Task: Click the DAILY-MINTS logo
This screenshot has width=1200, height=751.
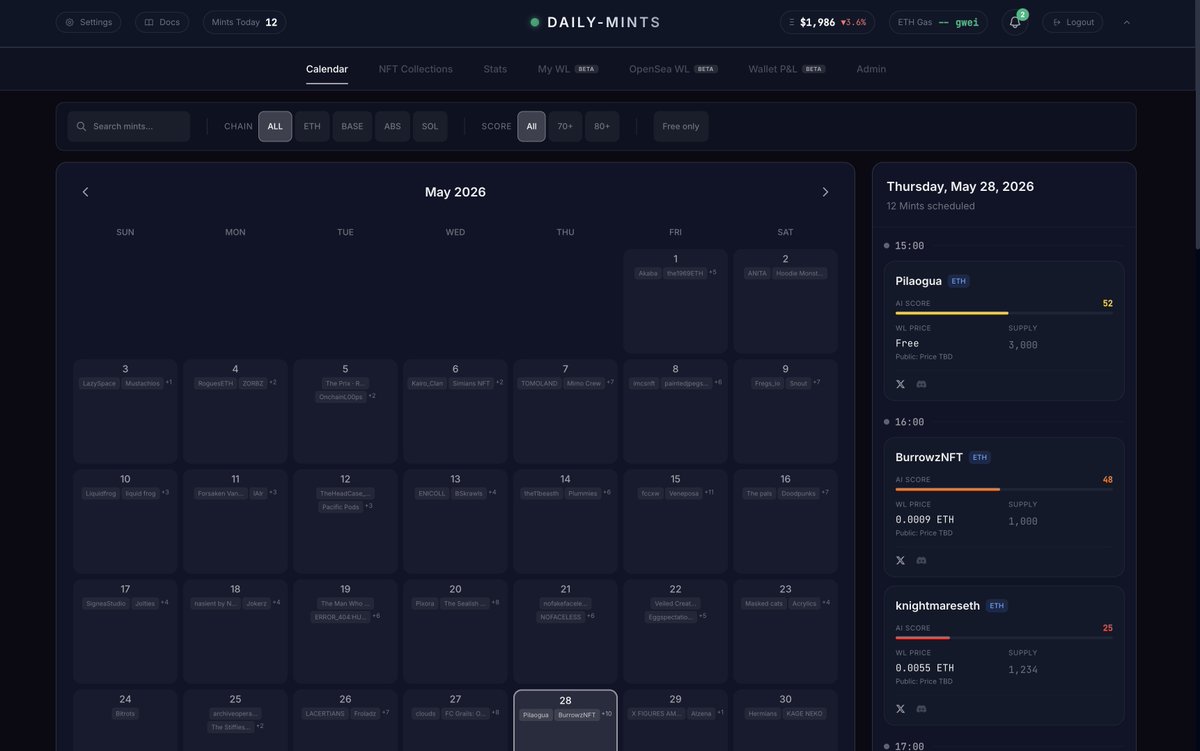Action: pos(596,22)
